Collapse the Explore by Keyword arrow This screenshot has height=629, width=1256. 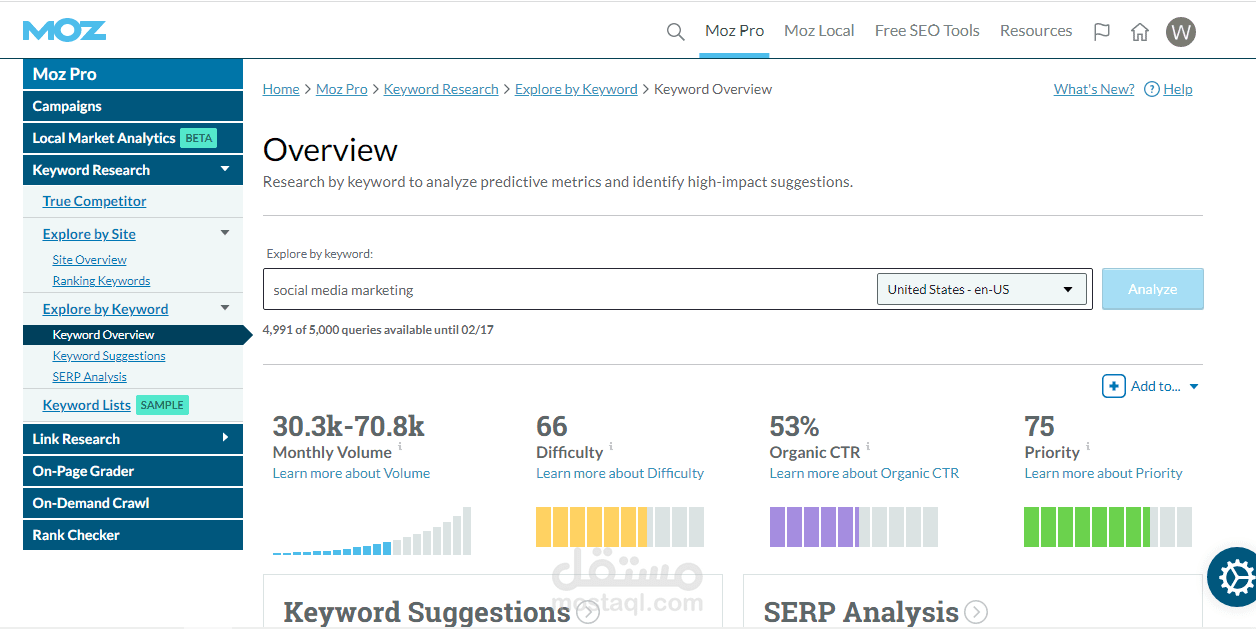coord(225,308)
